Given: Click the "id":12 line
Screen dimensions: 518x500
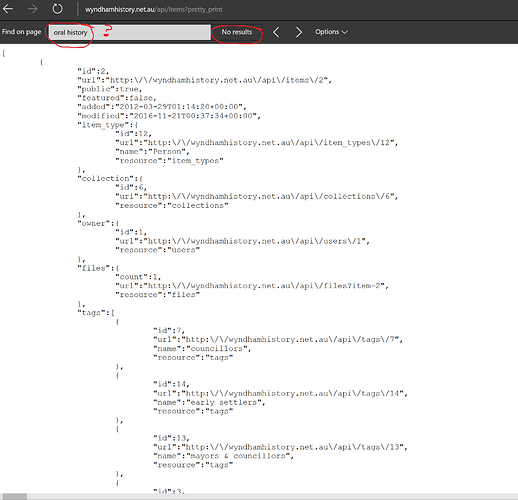Looking at the screenshot, I should tap(133, 134).
